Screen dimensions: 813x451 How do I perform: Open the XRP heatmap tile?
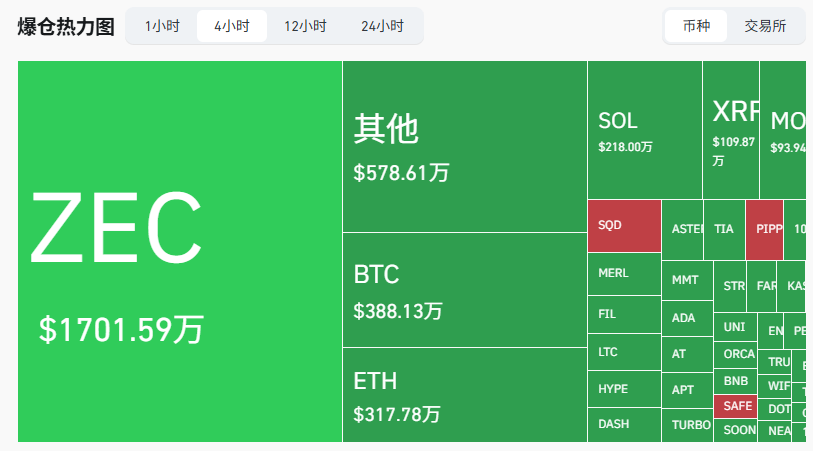pyautogui.click(x=730, y=130)
